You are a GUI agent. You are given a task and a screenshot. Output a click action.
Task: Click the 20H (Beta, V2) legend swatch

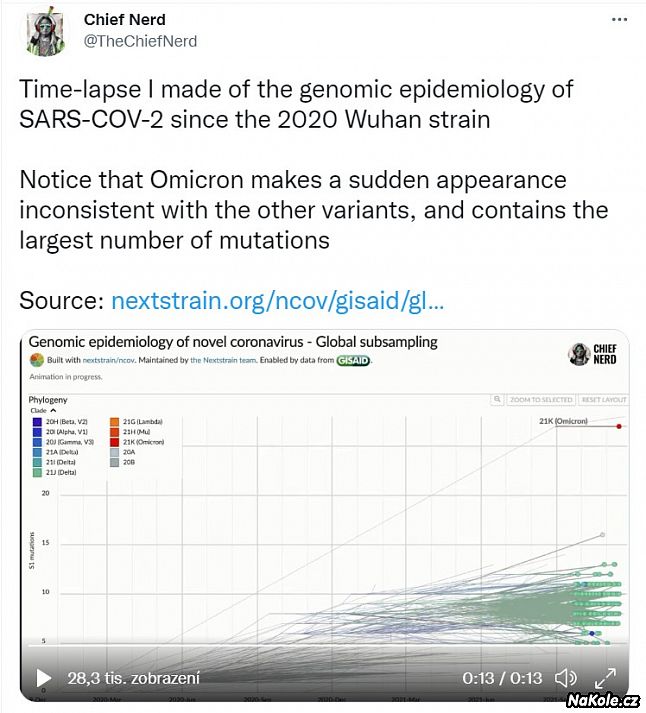37,421
